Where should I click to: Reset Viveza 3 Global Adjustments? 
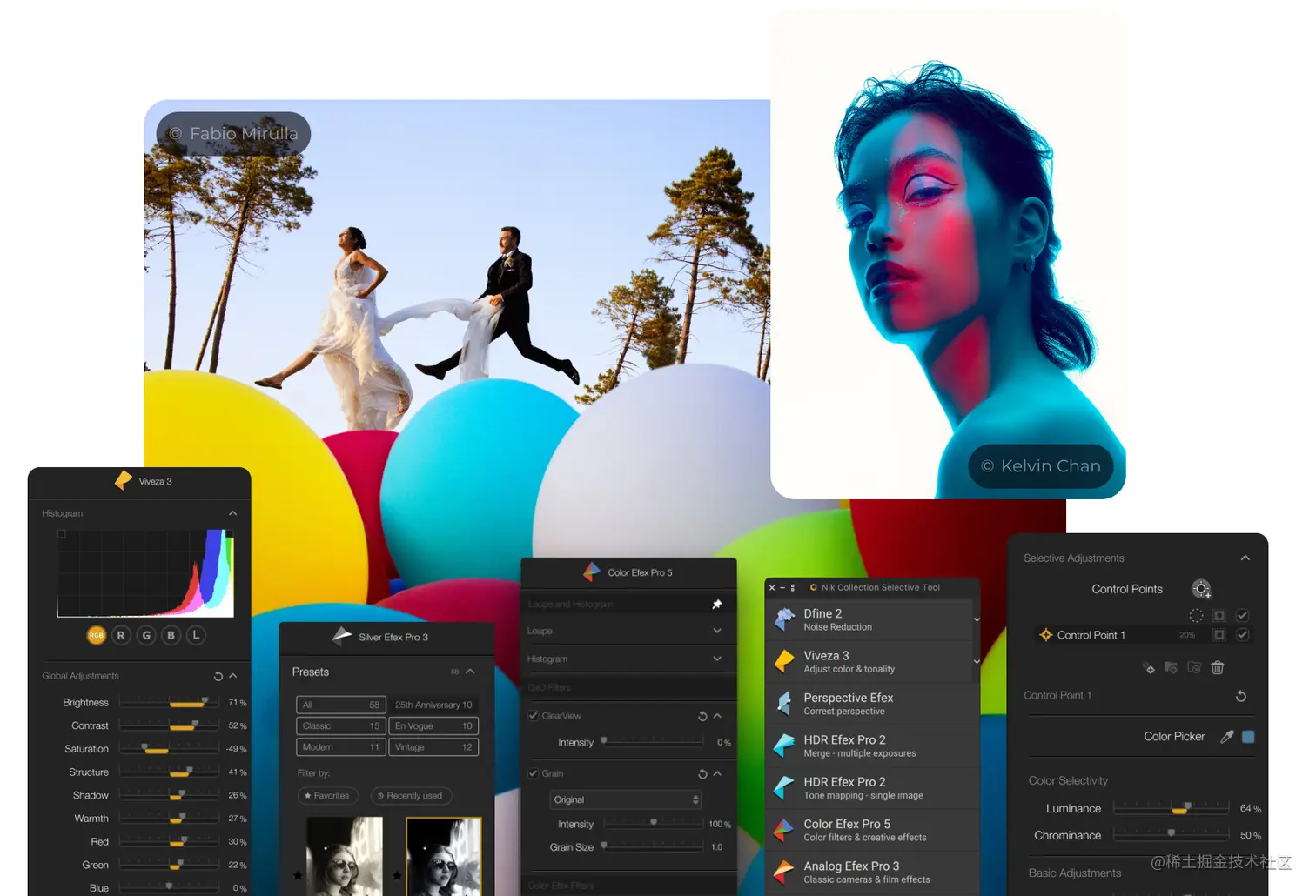218,676
